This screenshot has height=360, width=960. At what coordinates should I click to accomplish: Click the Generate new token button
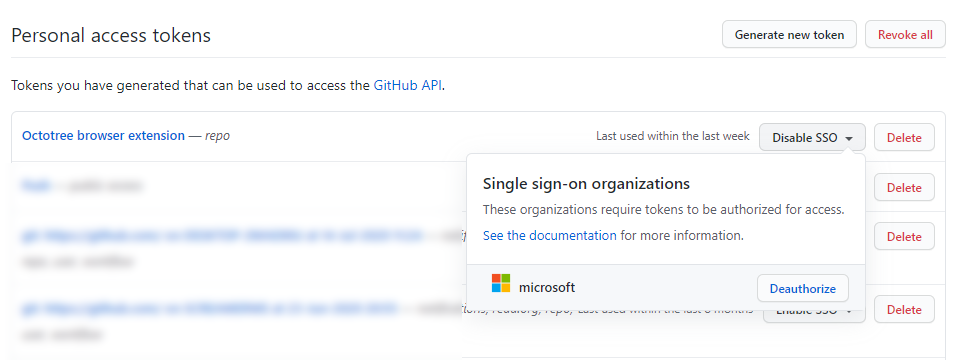point(789,35)
